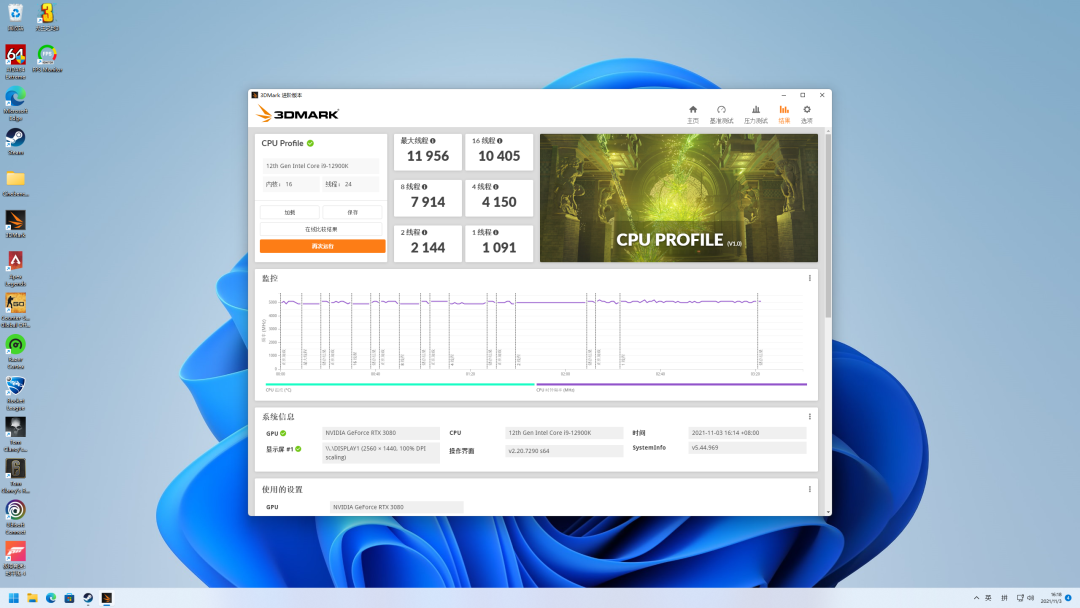Click the SystemInfo version v5.44.969
This screenshot has height=608, width=1080.
pos(747,448)
